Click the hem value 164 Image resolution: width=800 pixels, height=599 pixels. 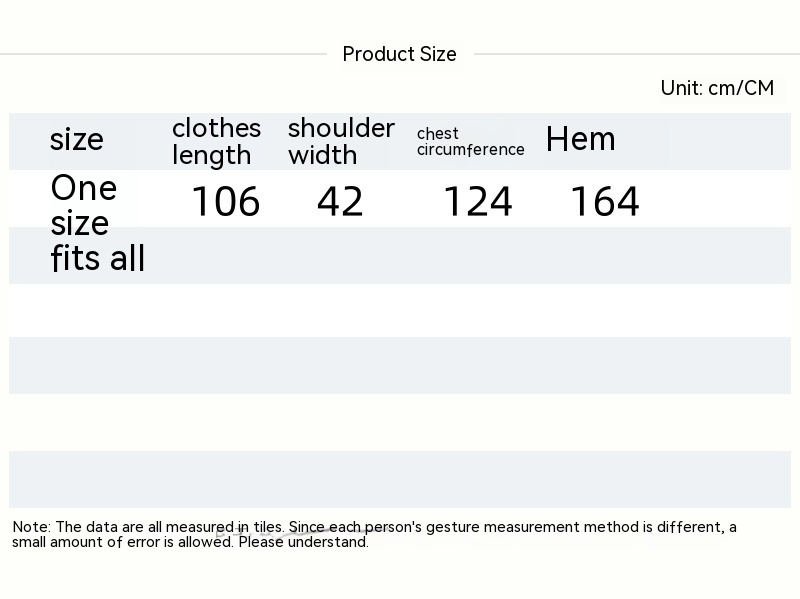604,202
